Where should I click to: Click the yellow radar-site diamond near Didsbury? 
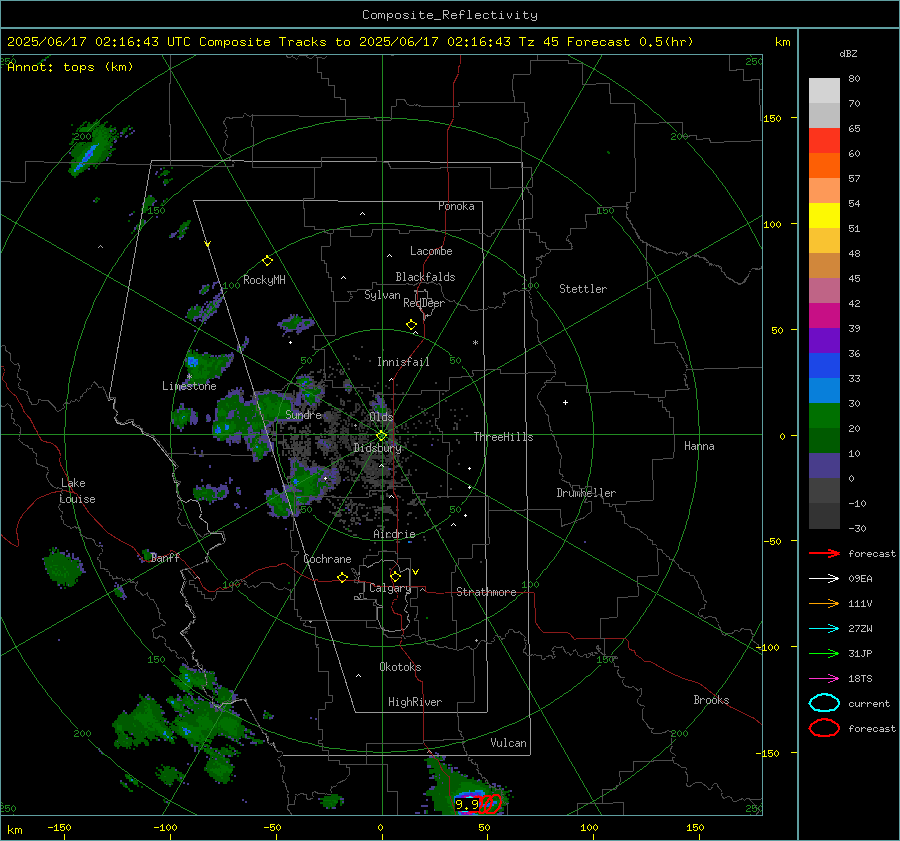[x=382, y=436]
